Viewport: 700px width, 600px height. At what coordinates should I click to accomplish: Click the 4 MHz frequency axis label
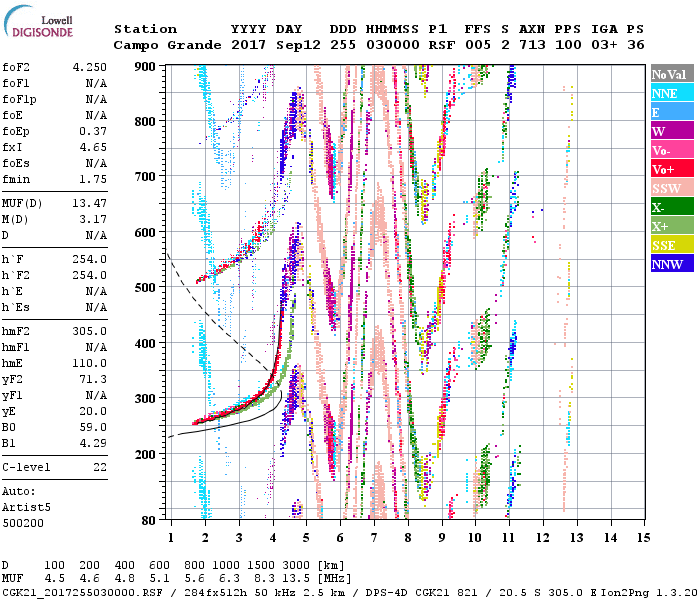pos(273,538)
